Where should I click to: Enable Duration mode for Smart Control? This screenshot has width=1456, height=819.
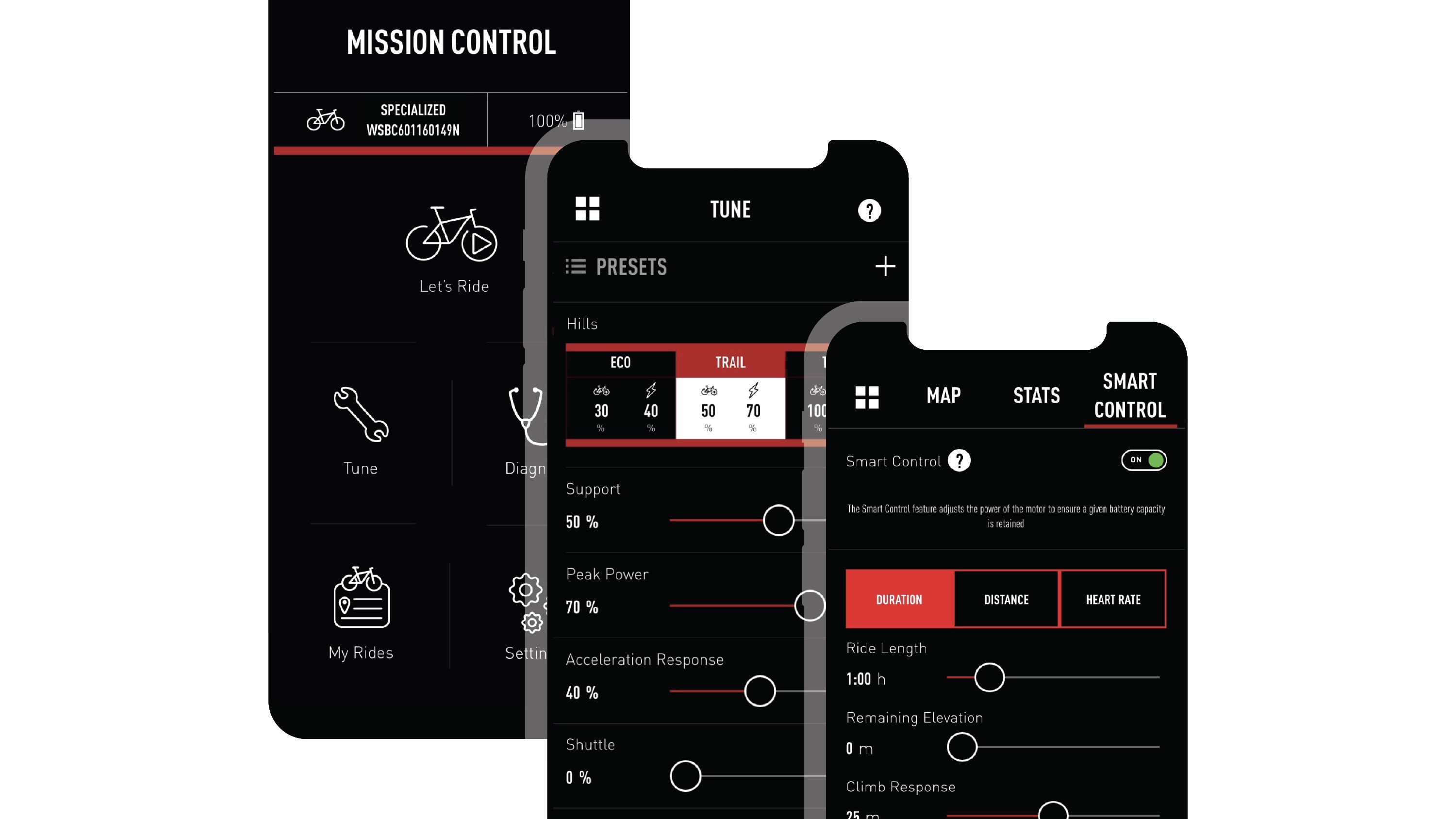[898, 598]
